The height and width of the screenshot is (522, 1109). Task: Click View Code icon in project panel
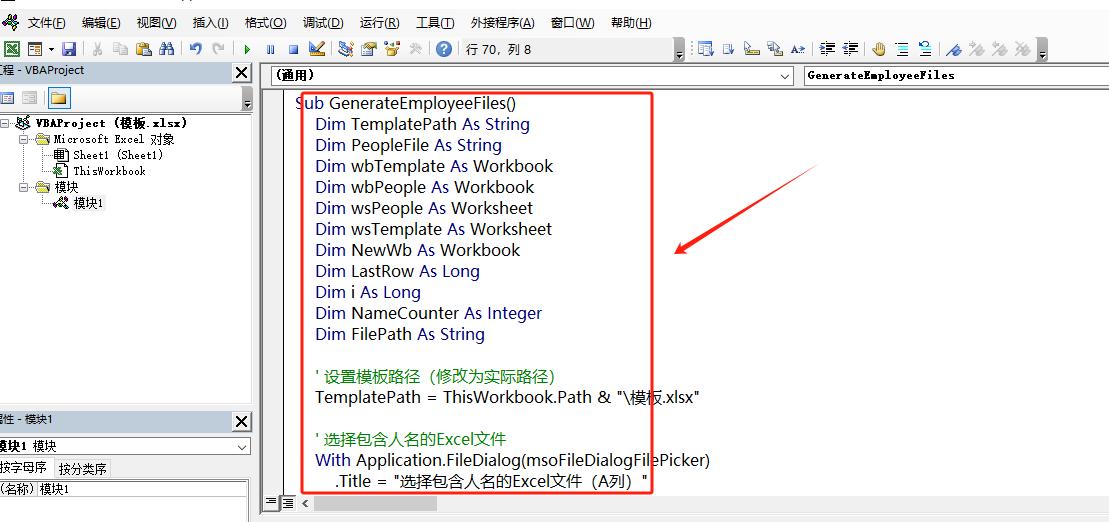coord(8,98)
